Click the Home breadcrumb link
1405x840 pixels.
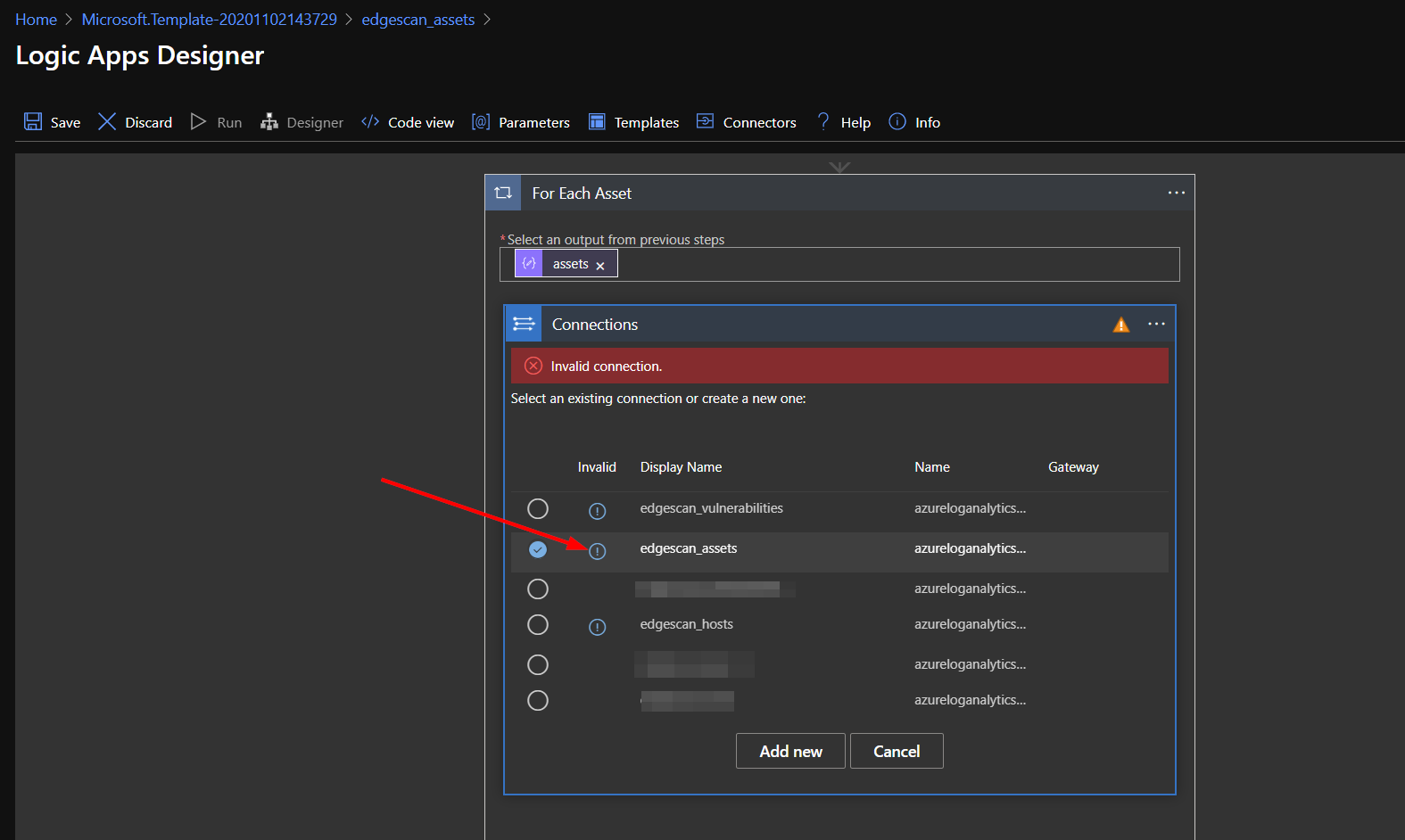pyautogui.click(x=36, y=20)
